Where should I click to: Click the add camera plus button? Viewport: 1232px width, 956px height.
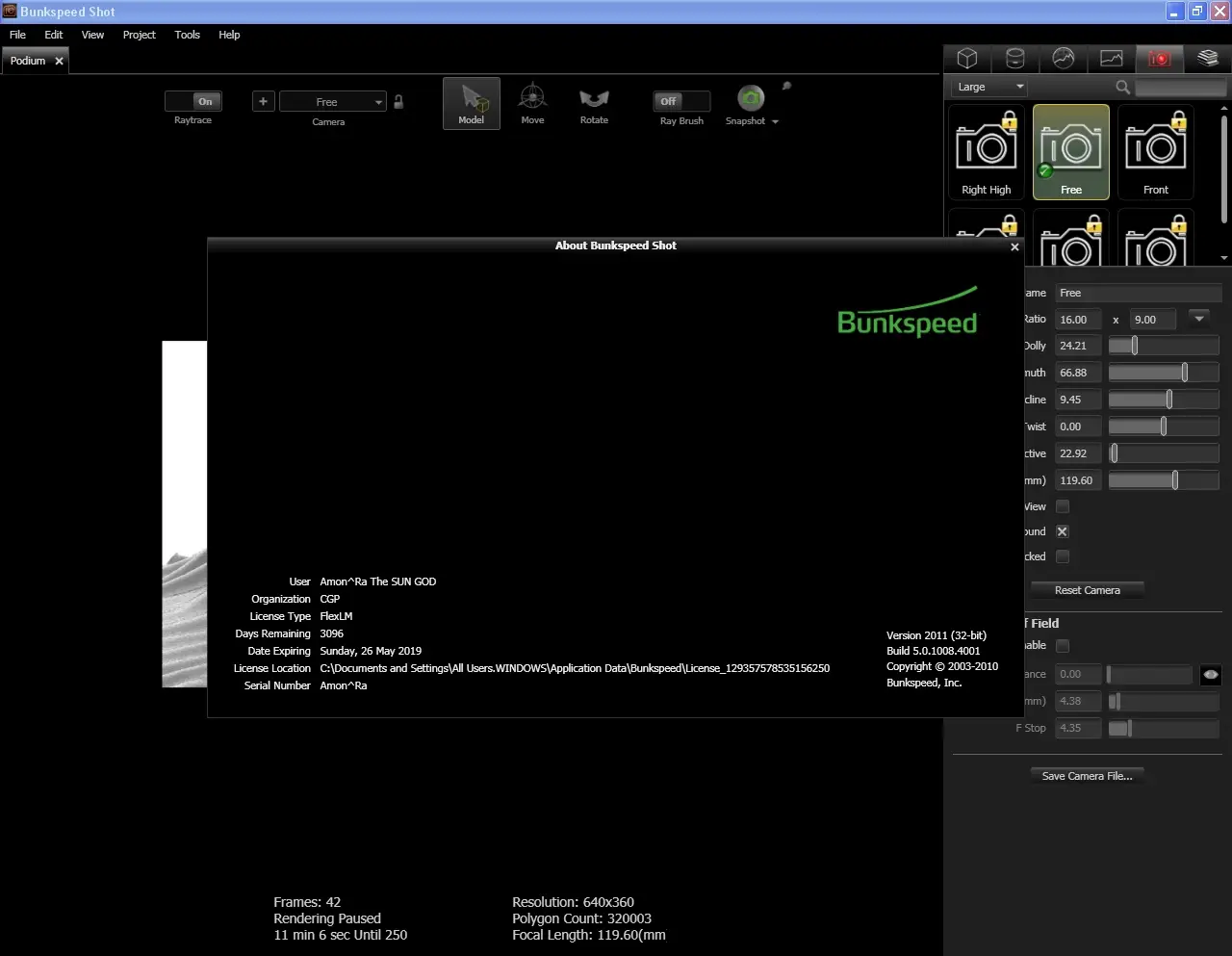coord(264,101)
